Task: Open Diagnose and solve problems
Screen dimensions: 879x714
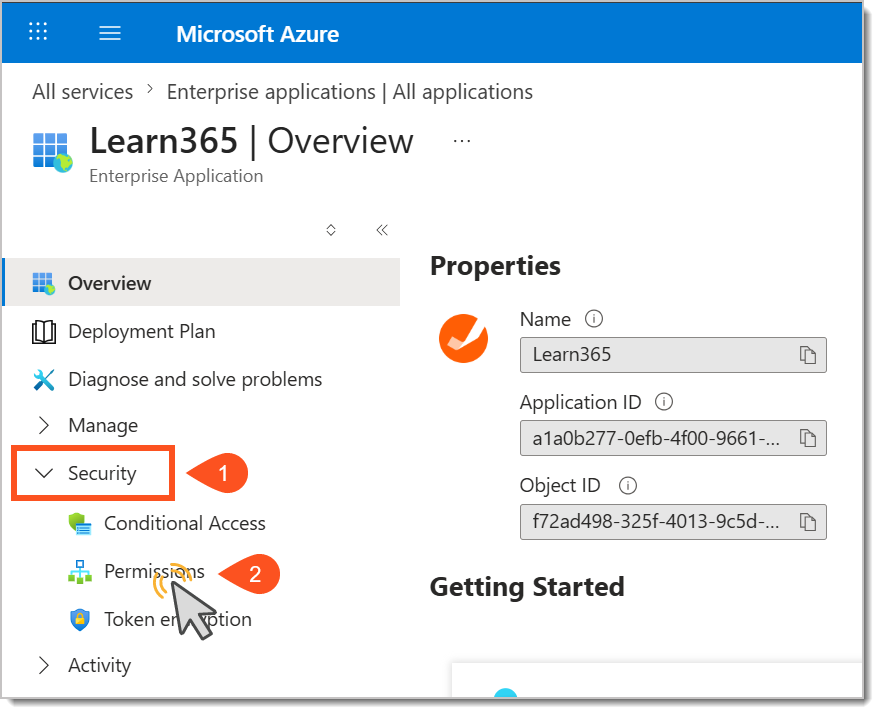Action: 195,379
